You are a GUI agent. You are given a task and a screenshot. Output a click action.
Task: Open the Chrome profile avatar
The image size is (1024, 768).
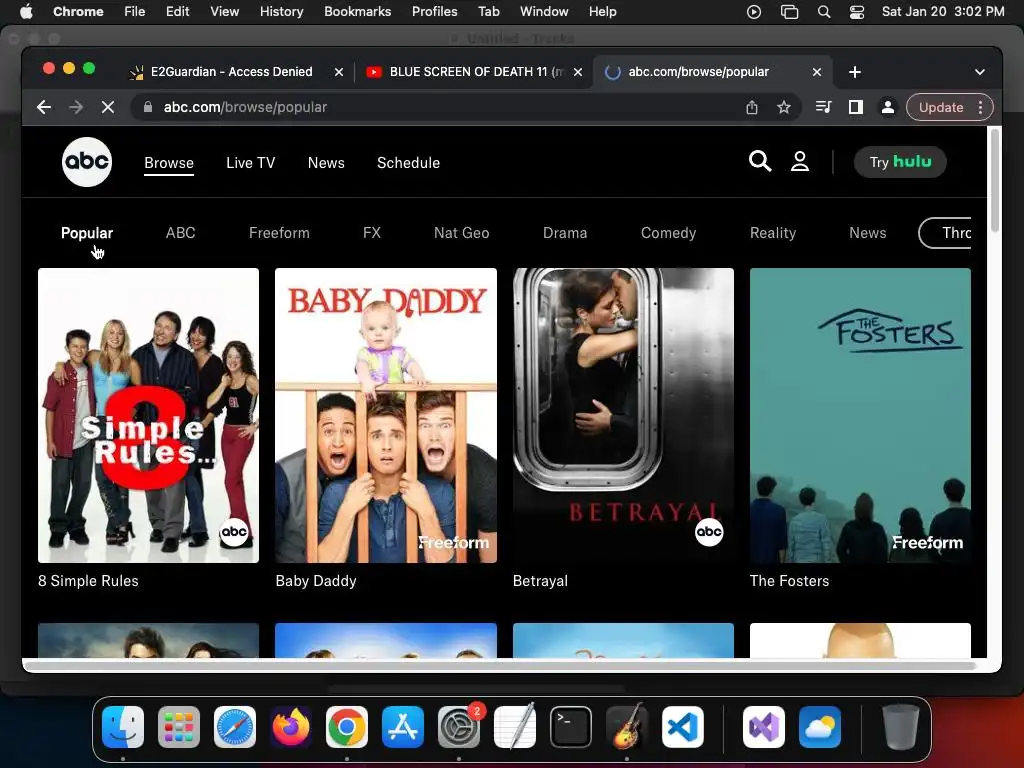point(888,107)
